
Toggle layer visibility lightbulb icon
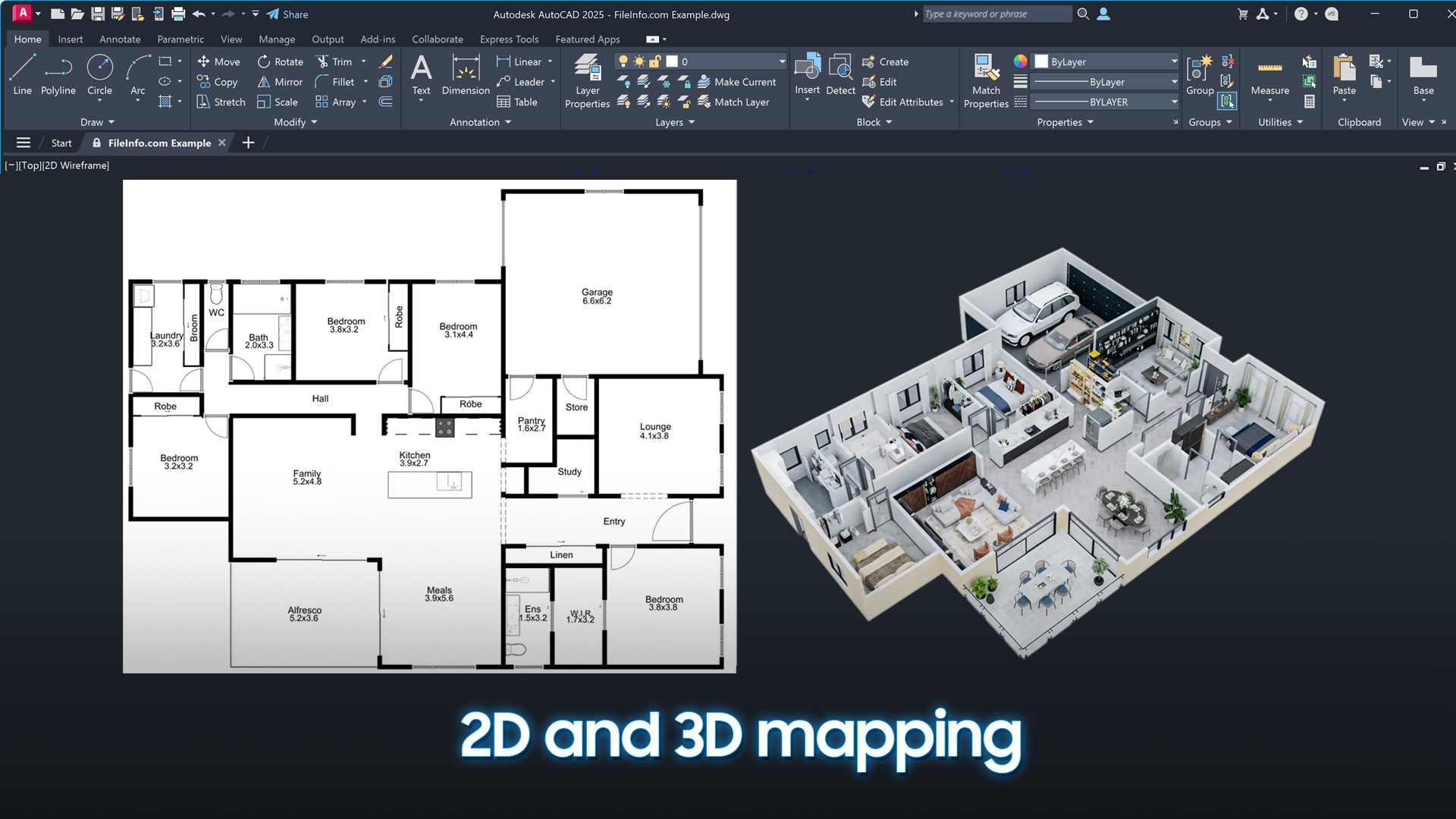(x=623, y=61)
